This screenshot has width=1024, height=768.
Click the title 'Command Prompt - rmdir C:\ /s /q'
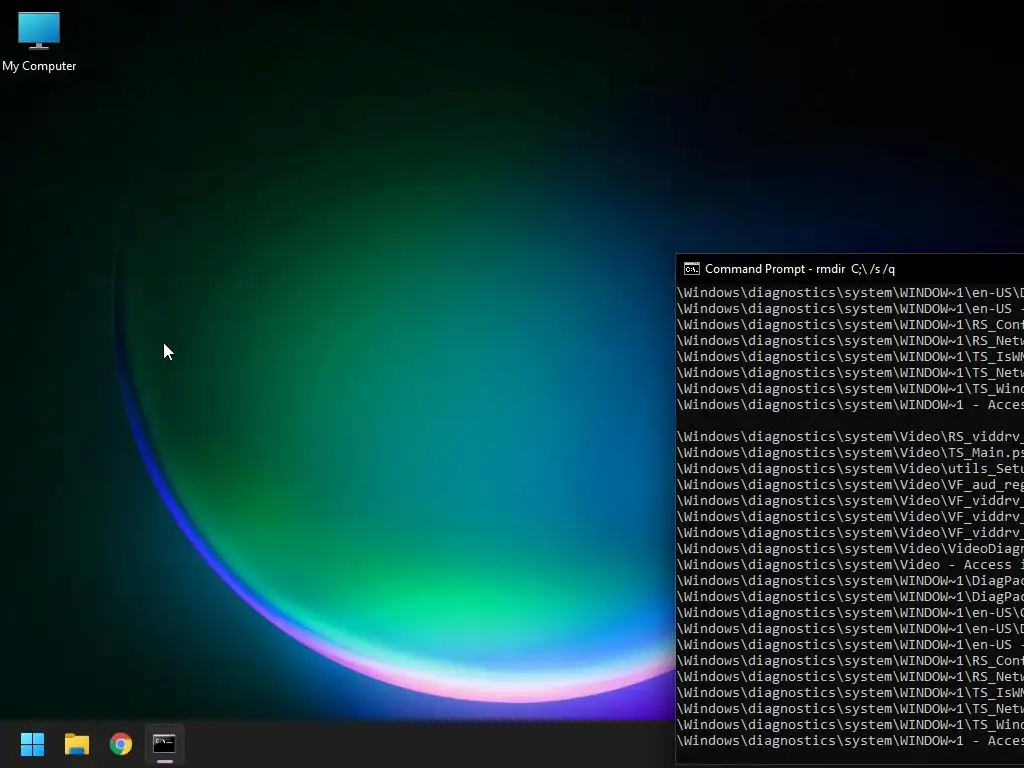800,269
